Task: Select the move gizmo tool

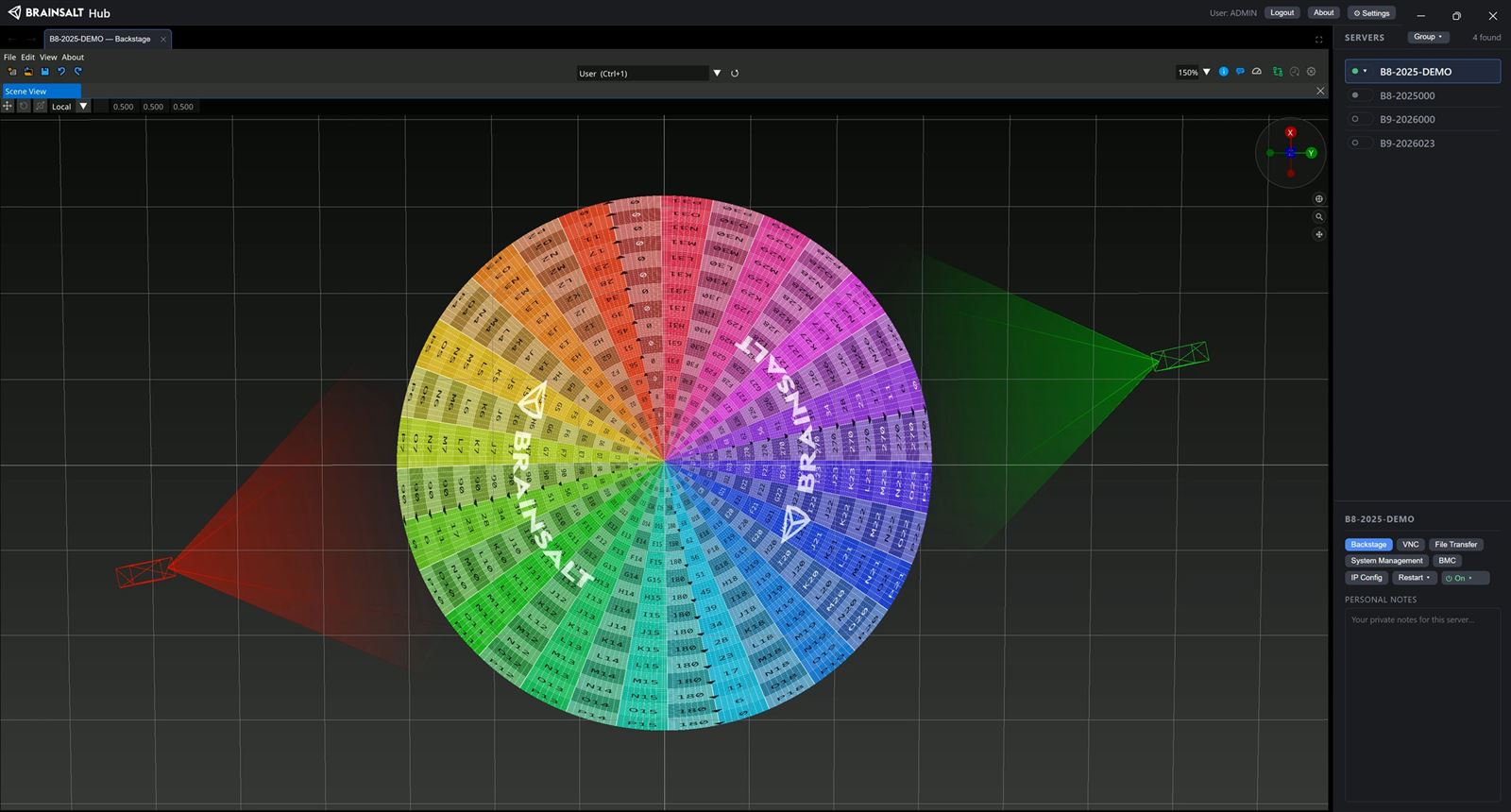Action: point(8,107)
